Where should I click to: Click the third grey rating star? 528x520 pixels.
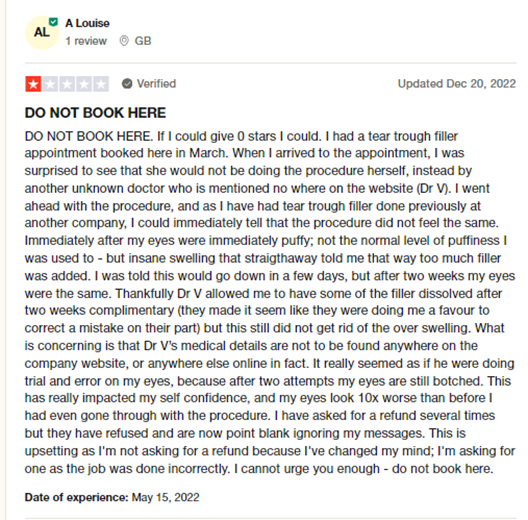67,84
